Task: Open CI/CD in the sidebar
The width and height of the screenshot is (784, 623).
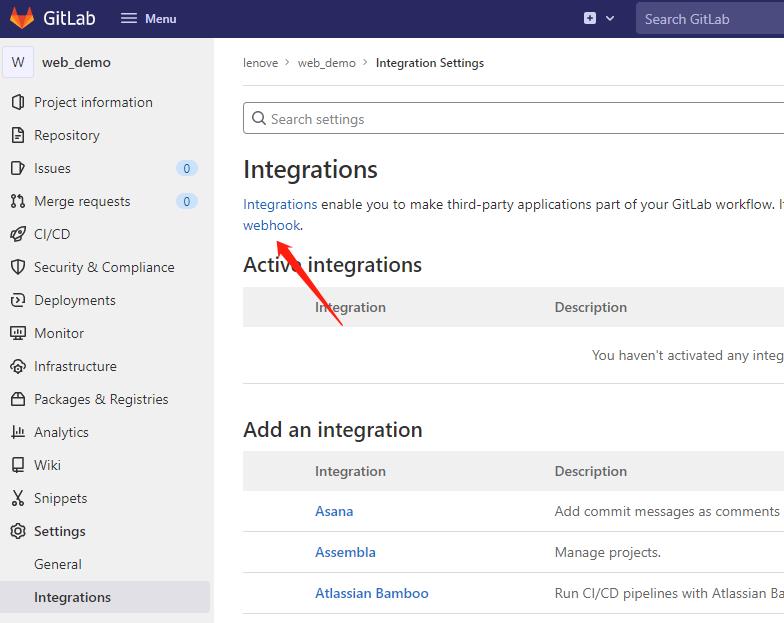Action: click(52, 234)
